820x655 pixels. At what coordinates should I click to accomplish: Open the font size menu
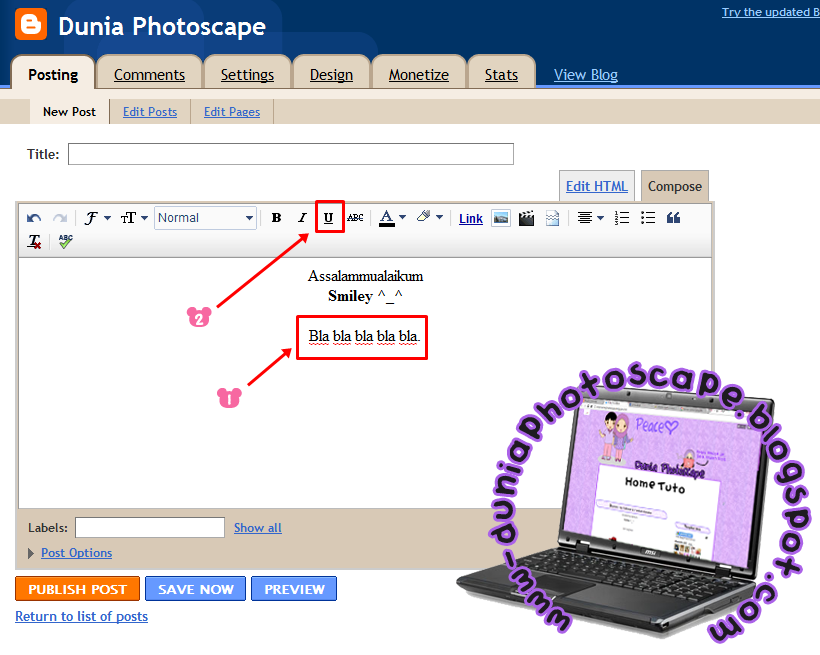pos(134,218)
